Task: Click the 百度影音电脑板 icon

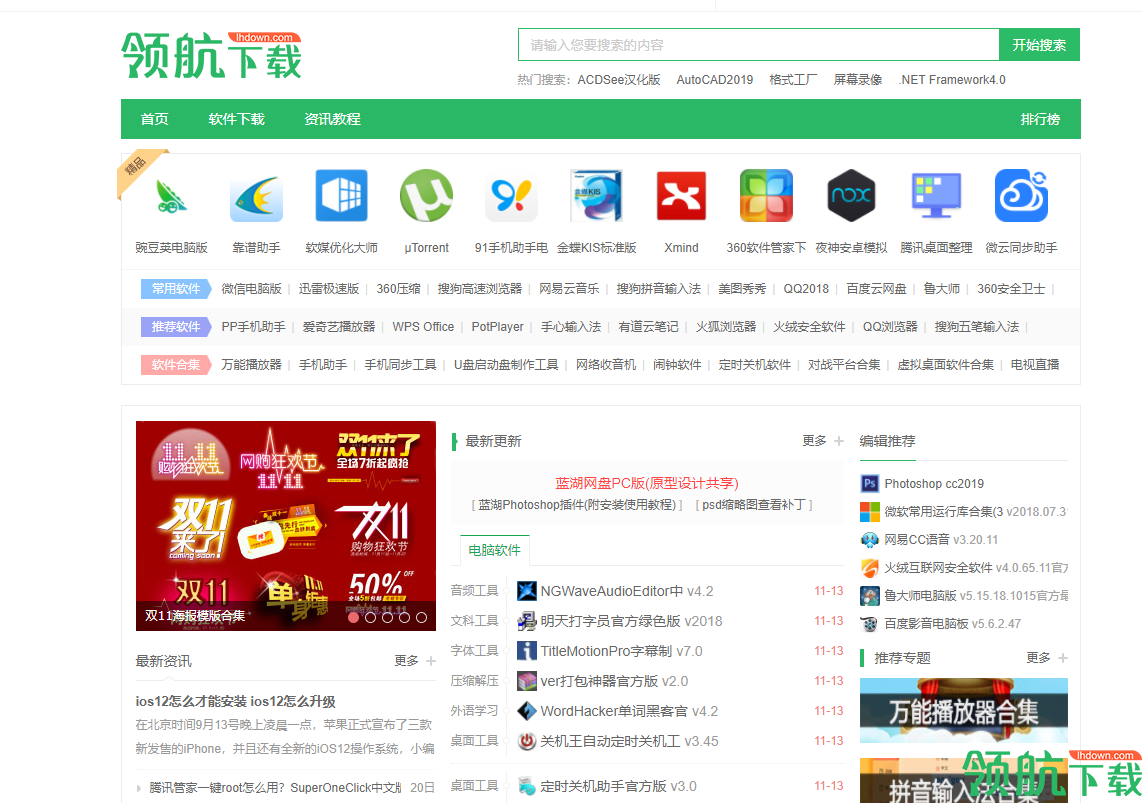Action: (x=870, y=623)
